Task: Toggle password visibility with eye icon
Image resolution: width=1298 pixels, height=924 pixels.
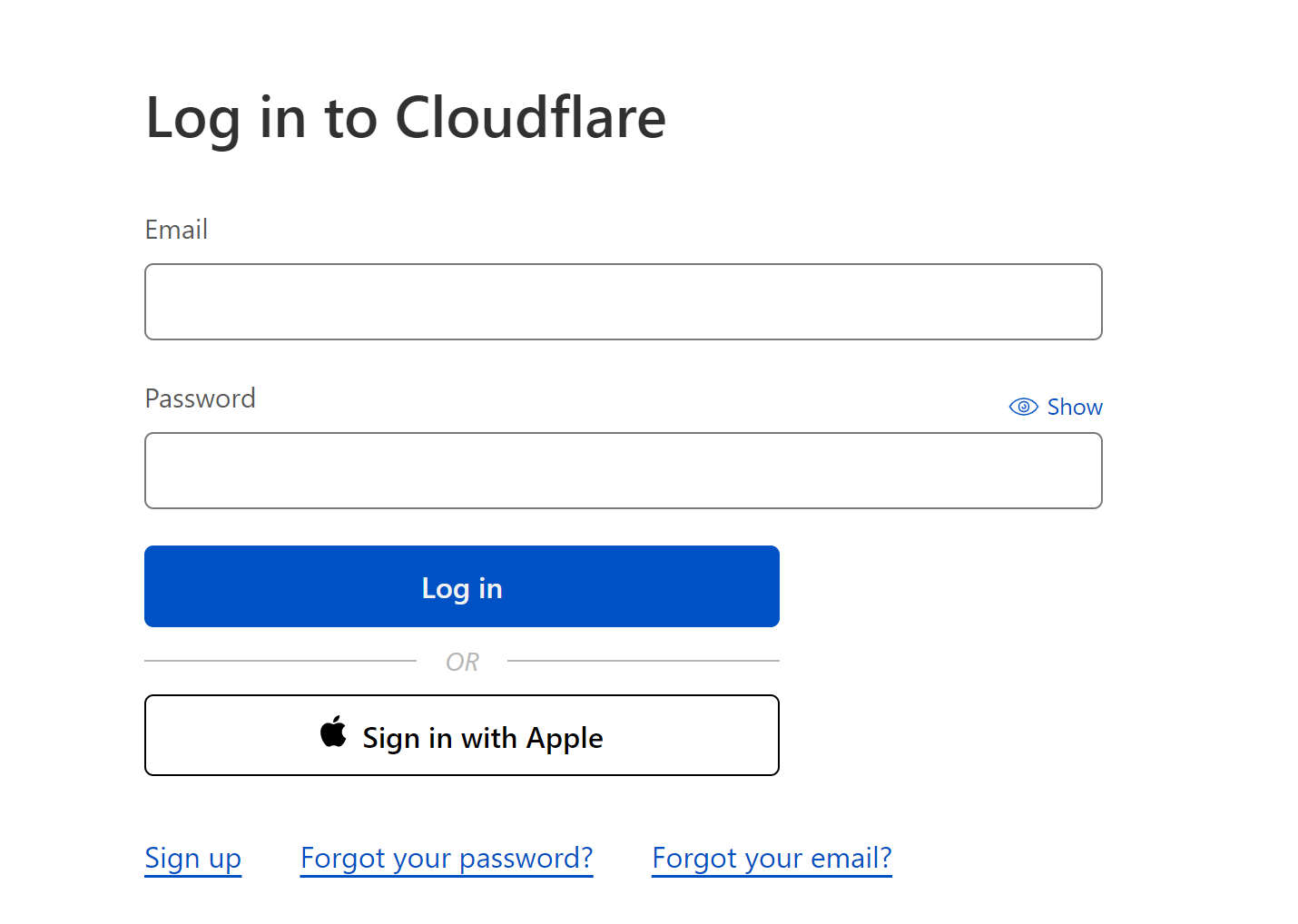Action: 1024,407
